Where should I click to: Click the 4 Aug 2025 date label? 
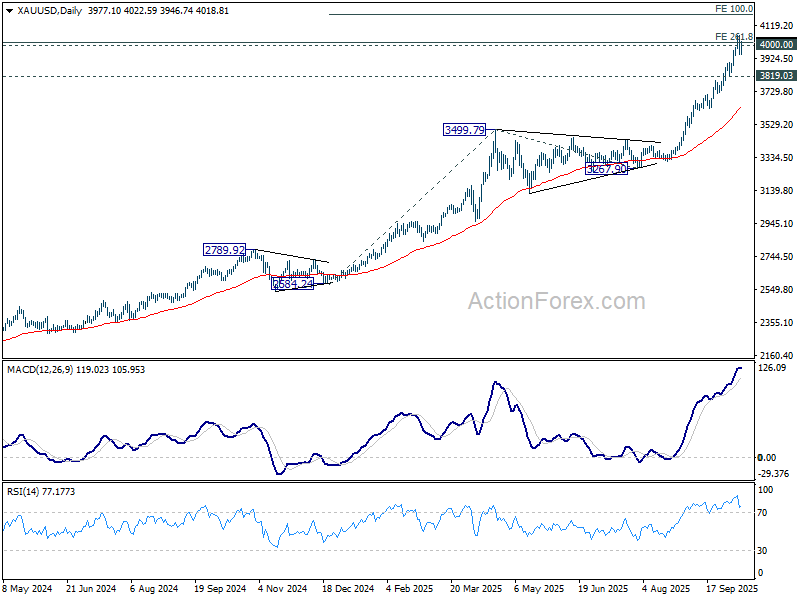pyautogui.click(x=666, y=589)
